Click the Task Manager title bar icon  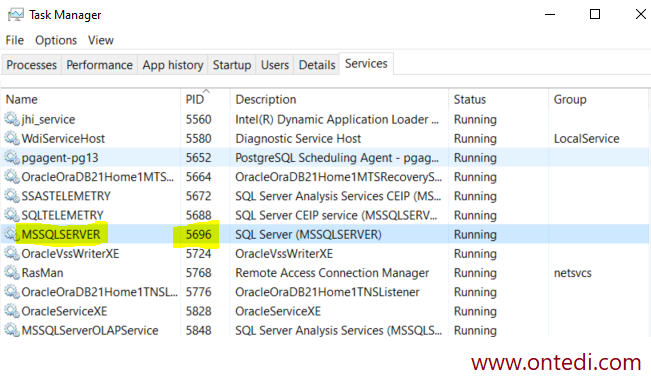[x=16, y=15]
